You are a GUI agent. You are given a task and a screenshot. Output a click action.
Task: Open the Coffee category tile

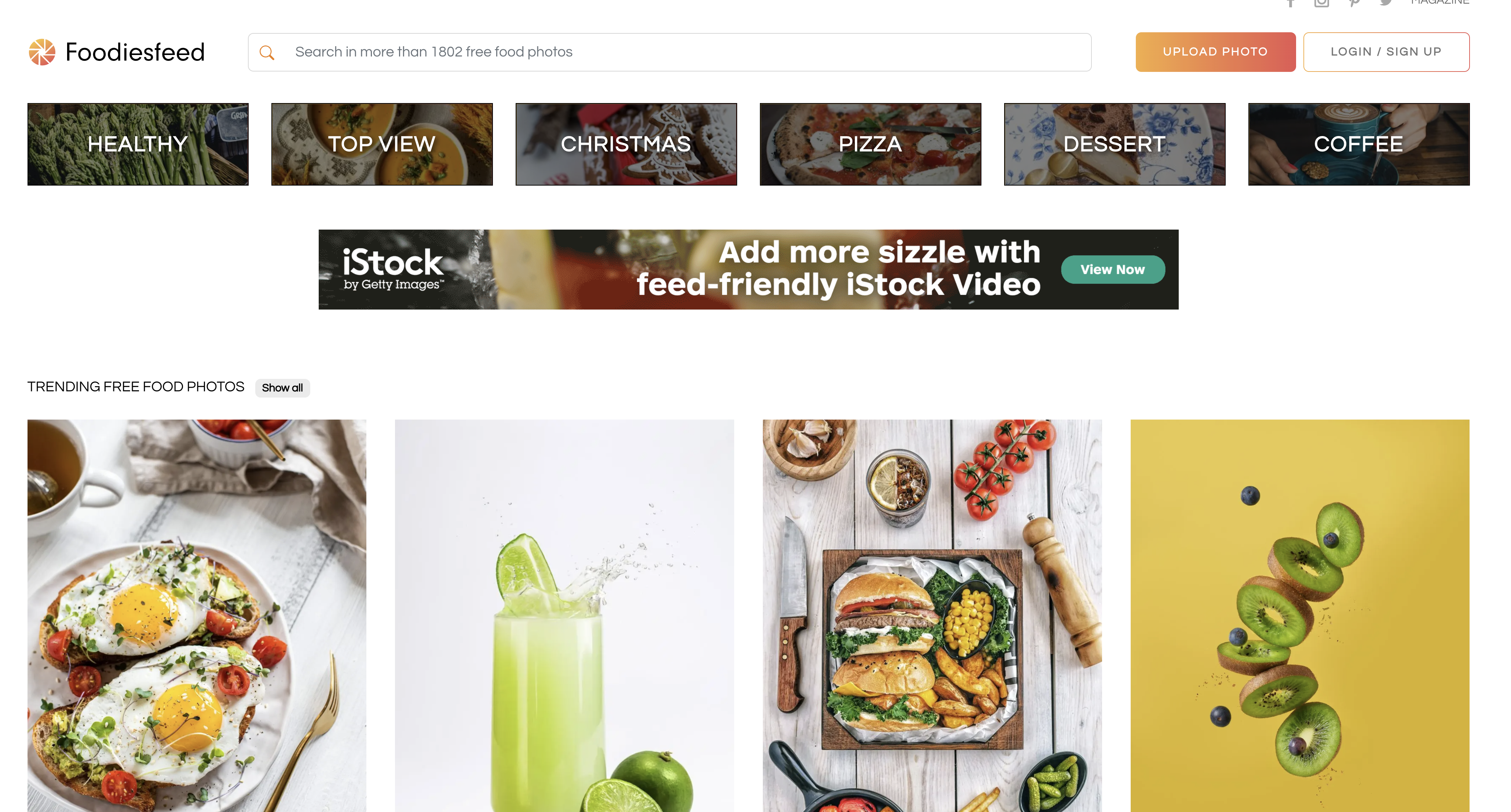click(x=1358, y=145)
